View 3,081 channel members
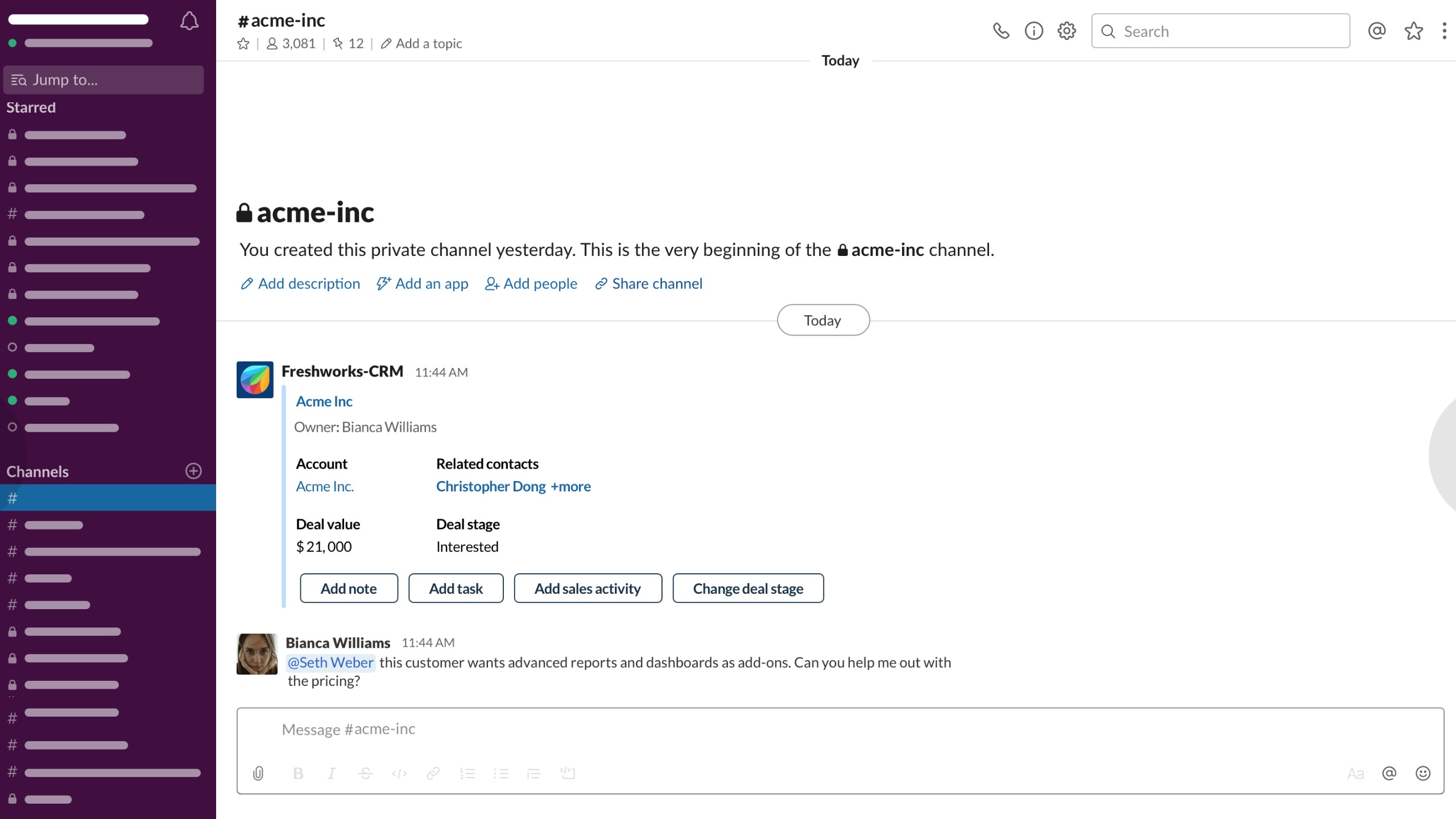Viewport: 1456px width, 819px height. coord(291,44)
